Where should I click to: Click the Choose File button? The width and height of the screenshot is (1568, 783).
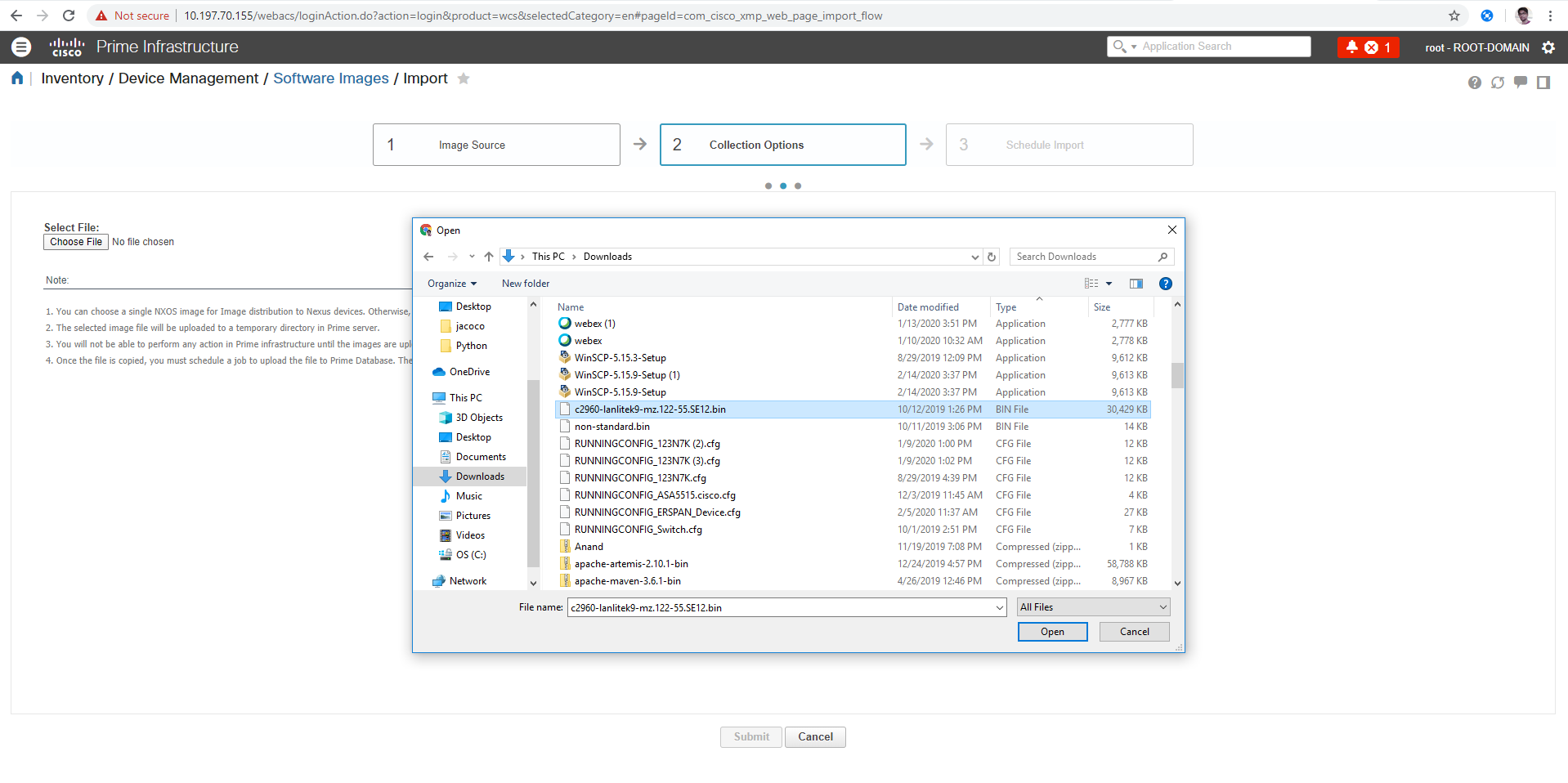coord(76,242)
